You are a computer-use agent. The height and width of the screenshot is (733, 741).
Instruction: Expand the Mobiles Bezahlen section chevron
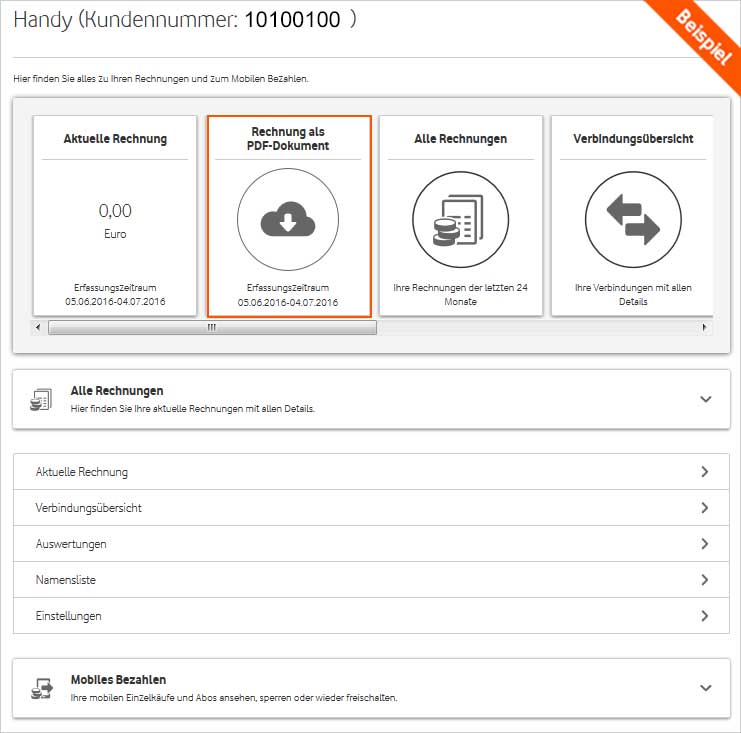coord(705,688)
